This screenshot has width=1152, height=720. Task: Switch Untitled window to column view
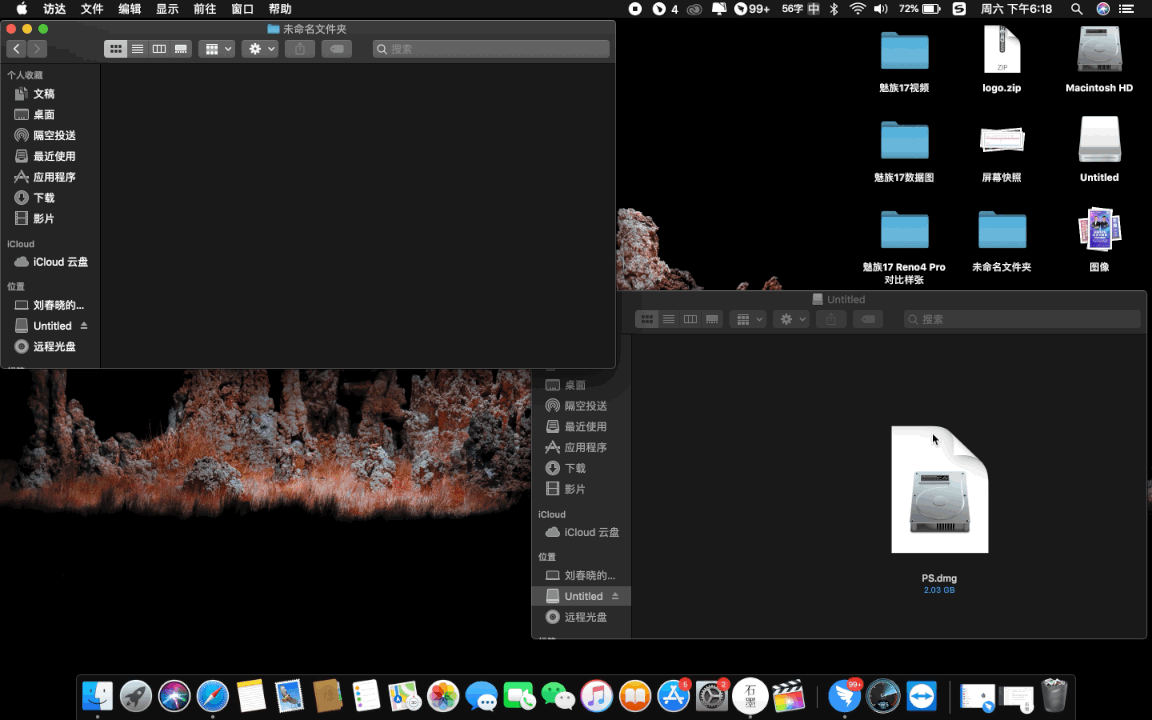point(690,319)
